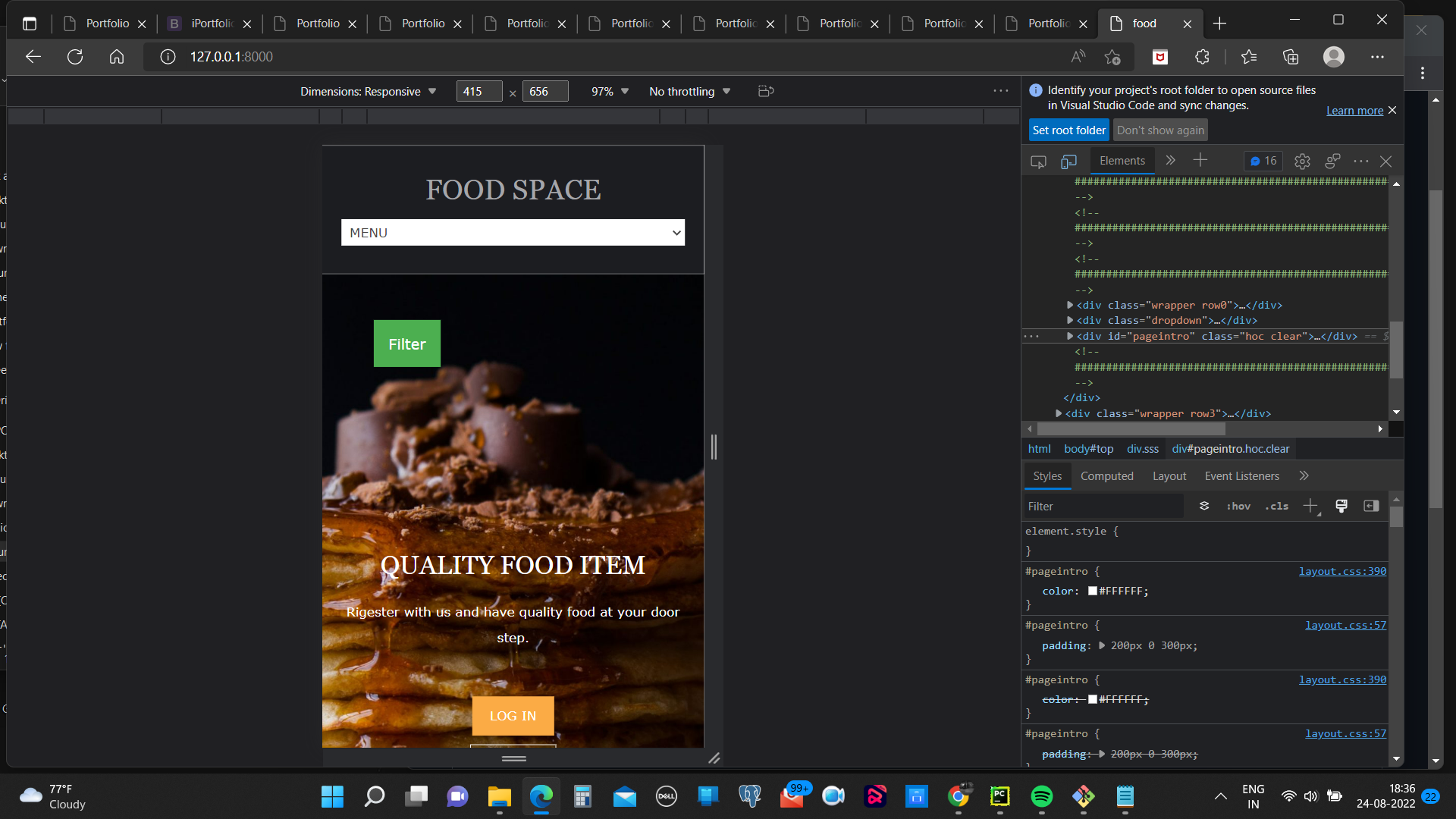Switch to the Event Listeners tab
This screenshot has height=819, width=1456.
pos(1241,475)
